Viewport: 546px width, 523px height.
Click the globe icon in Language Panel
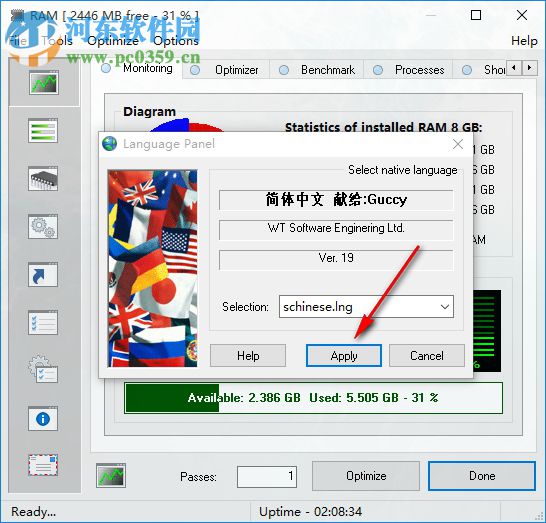coord(109,143)
